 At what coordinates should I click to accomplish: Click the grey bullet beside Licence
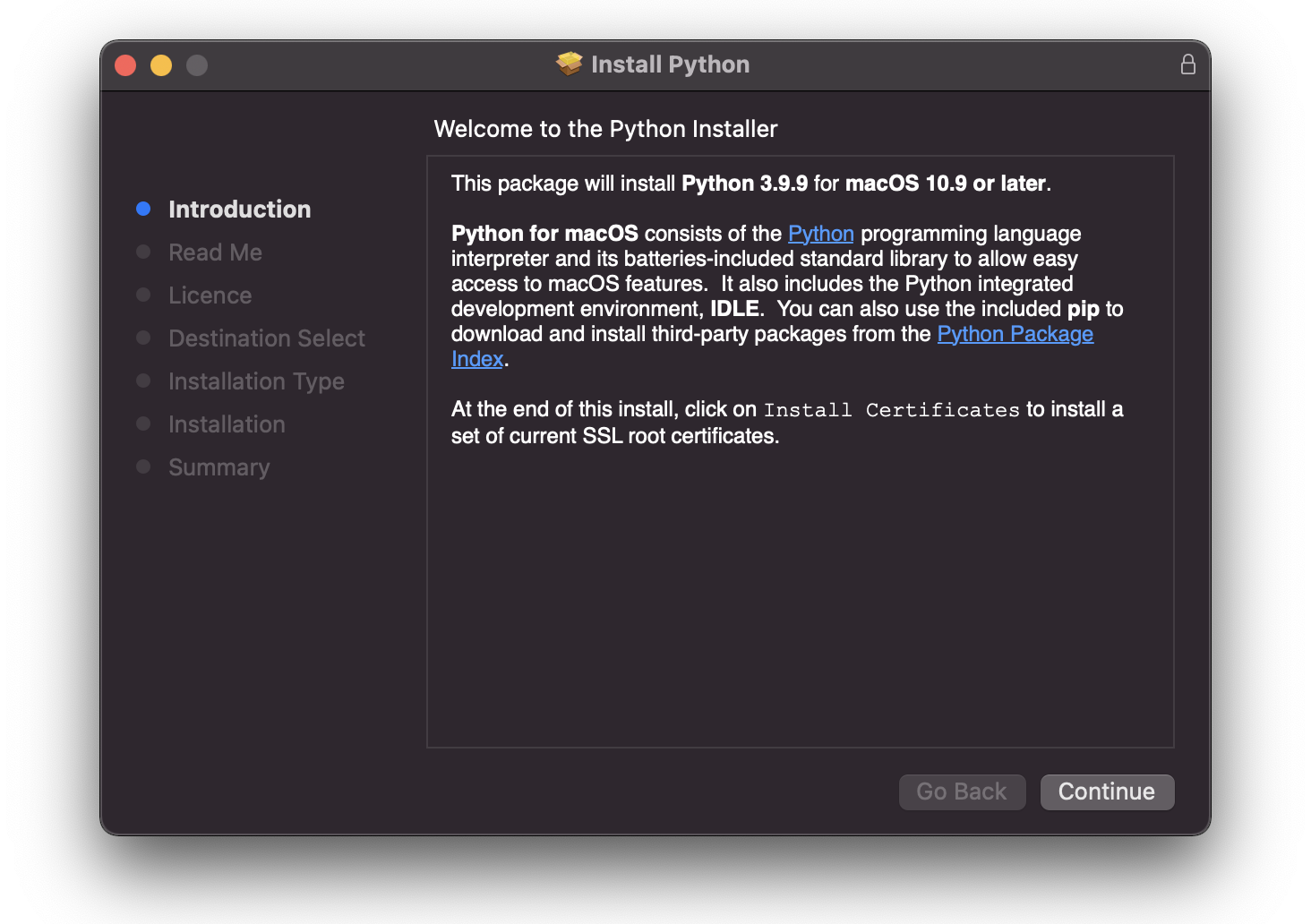(143, 295)
